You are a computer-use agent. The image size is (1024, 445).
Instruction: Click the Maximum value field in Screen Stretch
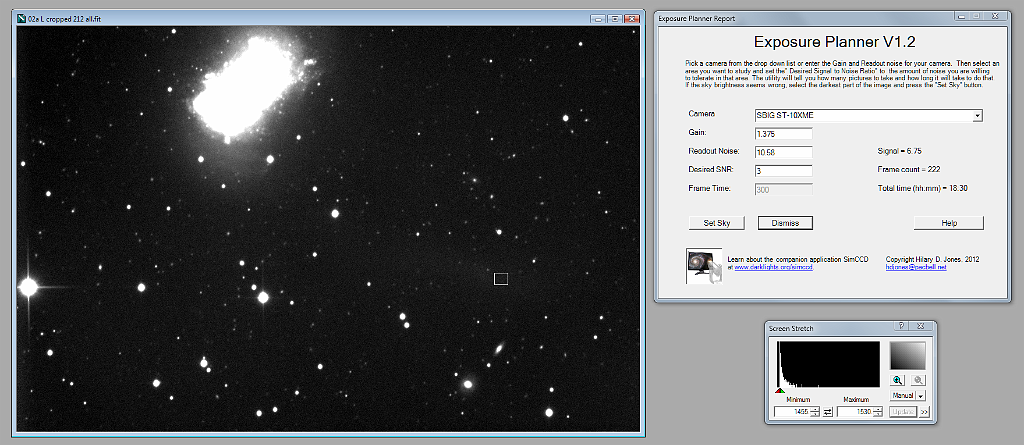click(856, 412)
